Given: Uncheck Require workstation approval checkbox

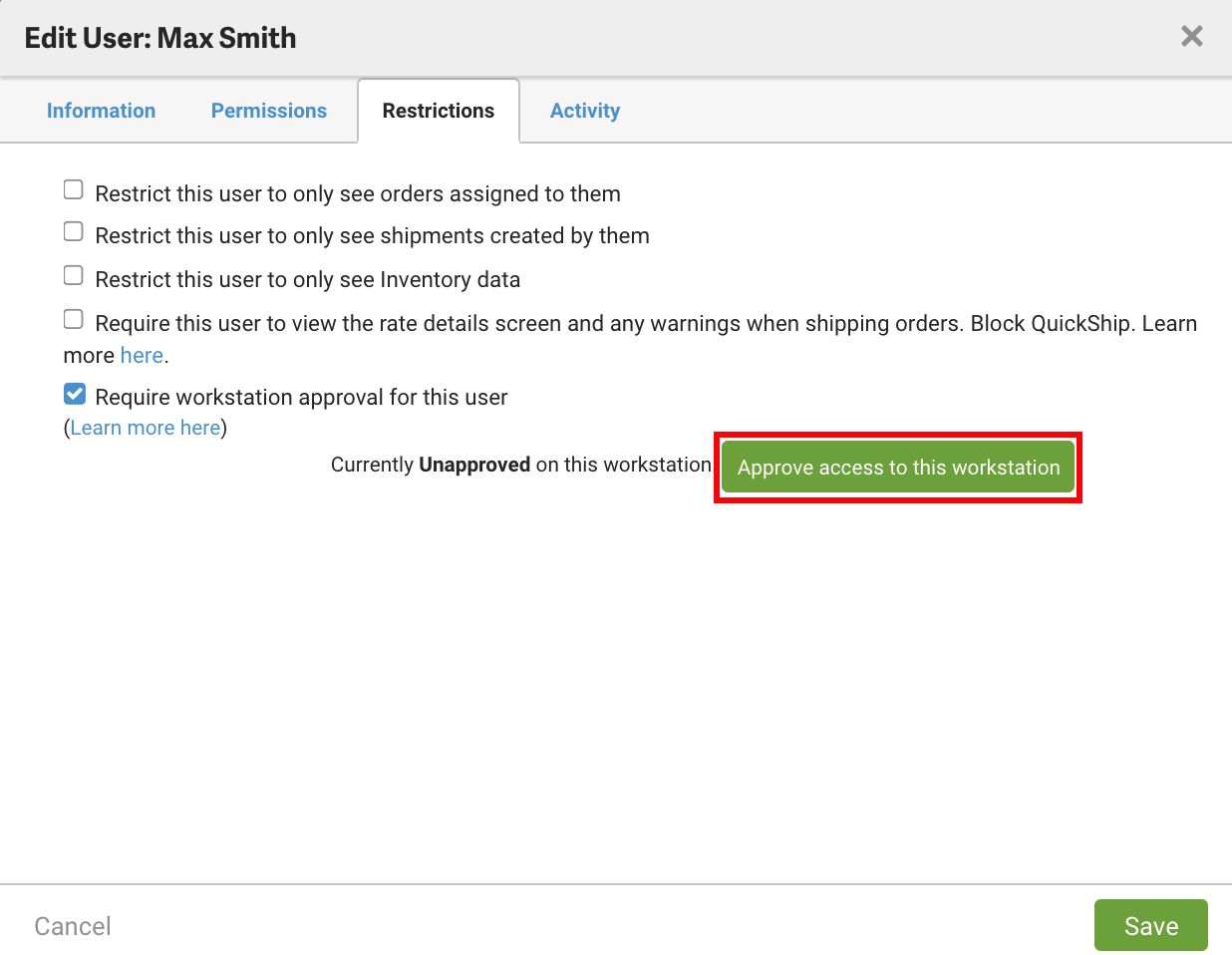Looking at the screenshot, I should click(x=75, y=395).
